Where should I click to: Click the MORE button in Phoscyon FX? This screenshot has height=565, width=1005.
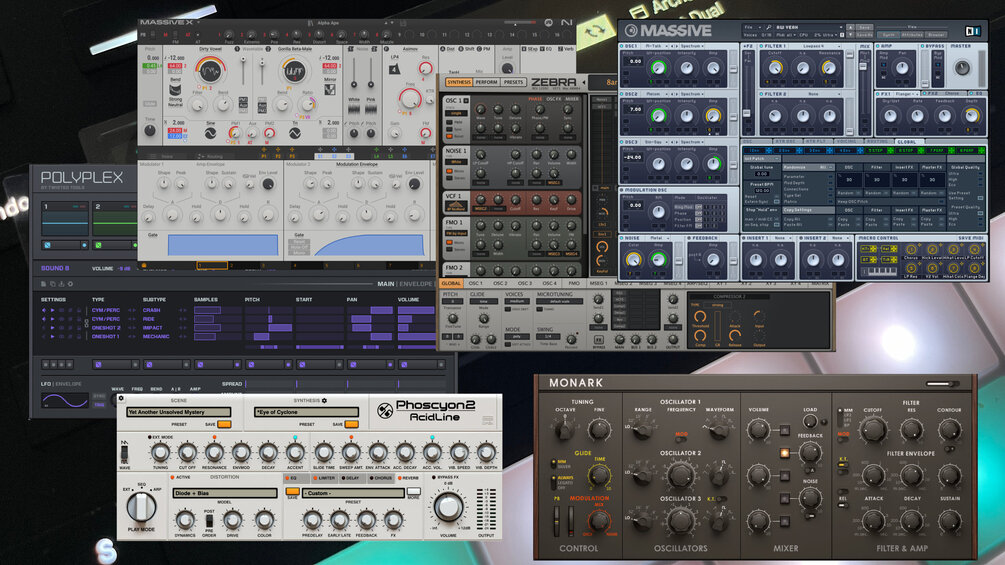[413, 491]
